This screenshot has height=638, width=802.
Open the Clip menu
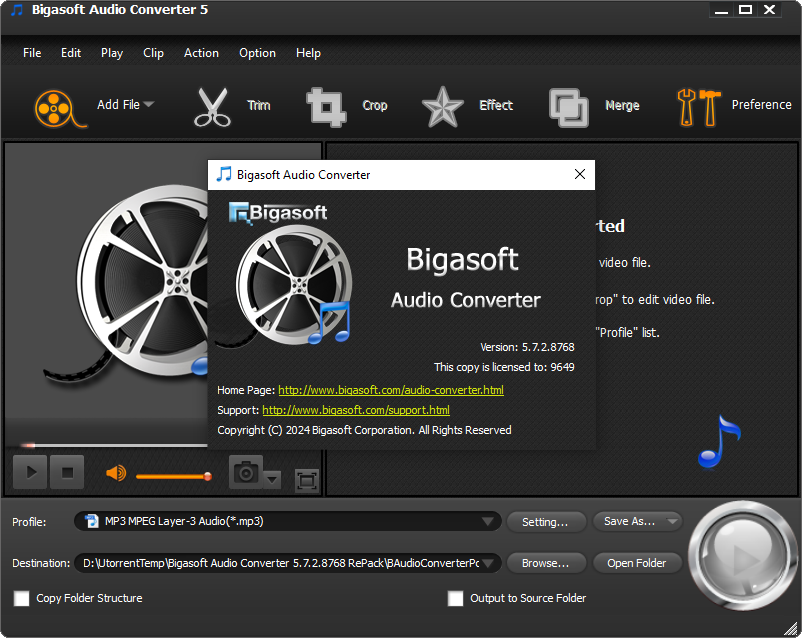153,53
